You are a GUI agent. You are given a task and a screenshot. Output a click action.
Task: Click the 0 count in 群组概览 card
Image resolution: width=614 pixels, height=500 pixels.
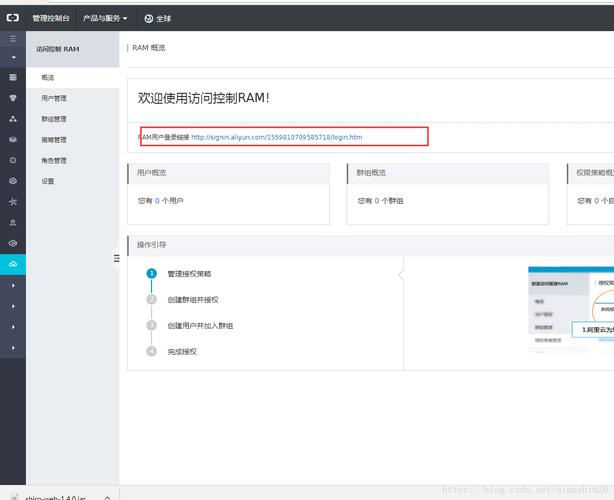[x=377, y=200]
